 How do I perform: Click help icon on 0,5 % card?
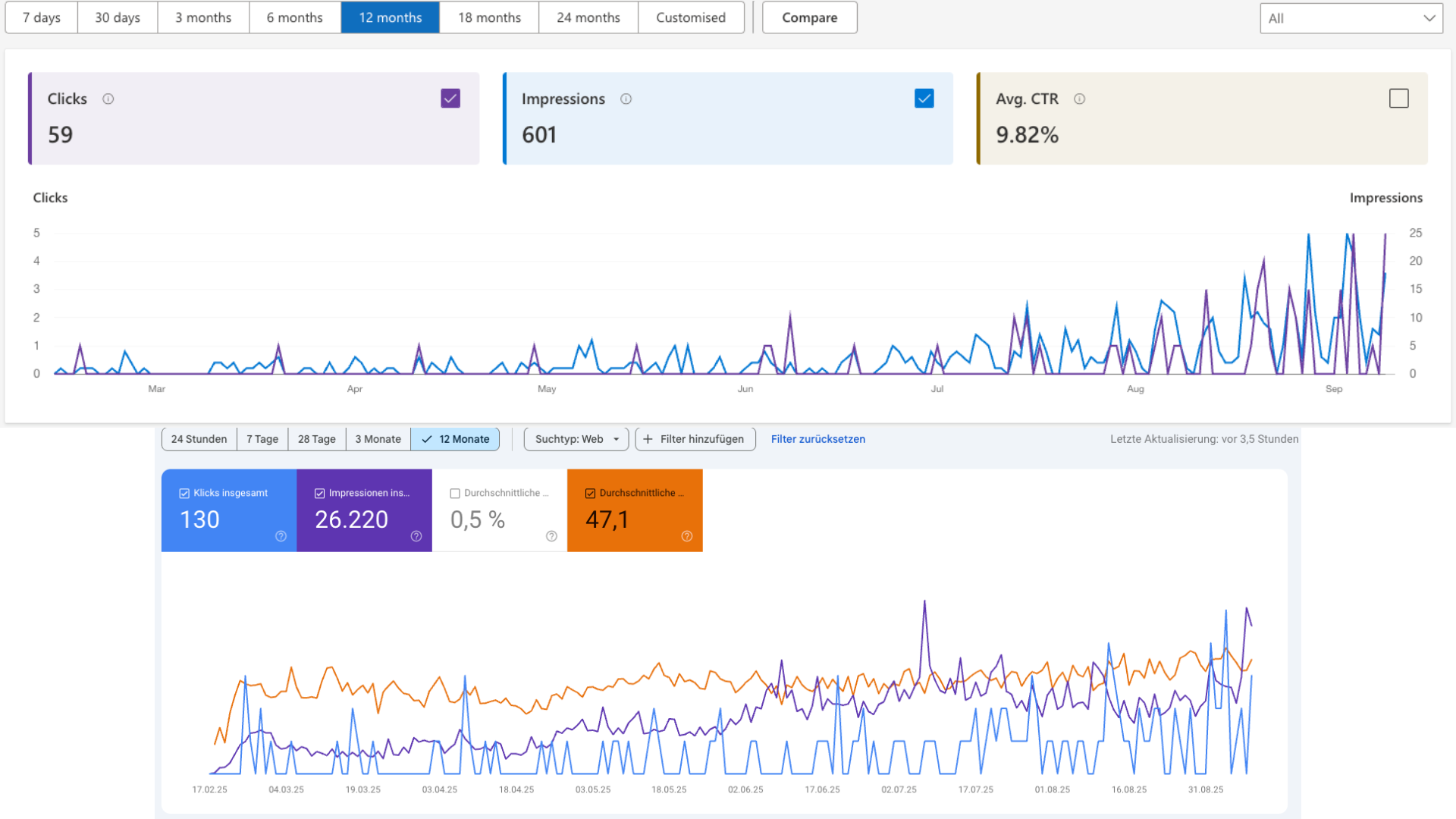point(551,536)
